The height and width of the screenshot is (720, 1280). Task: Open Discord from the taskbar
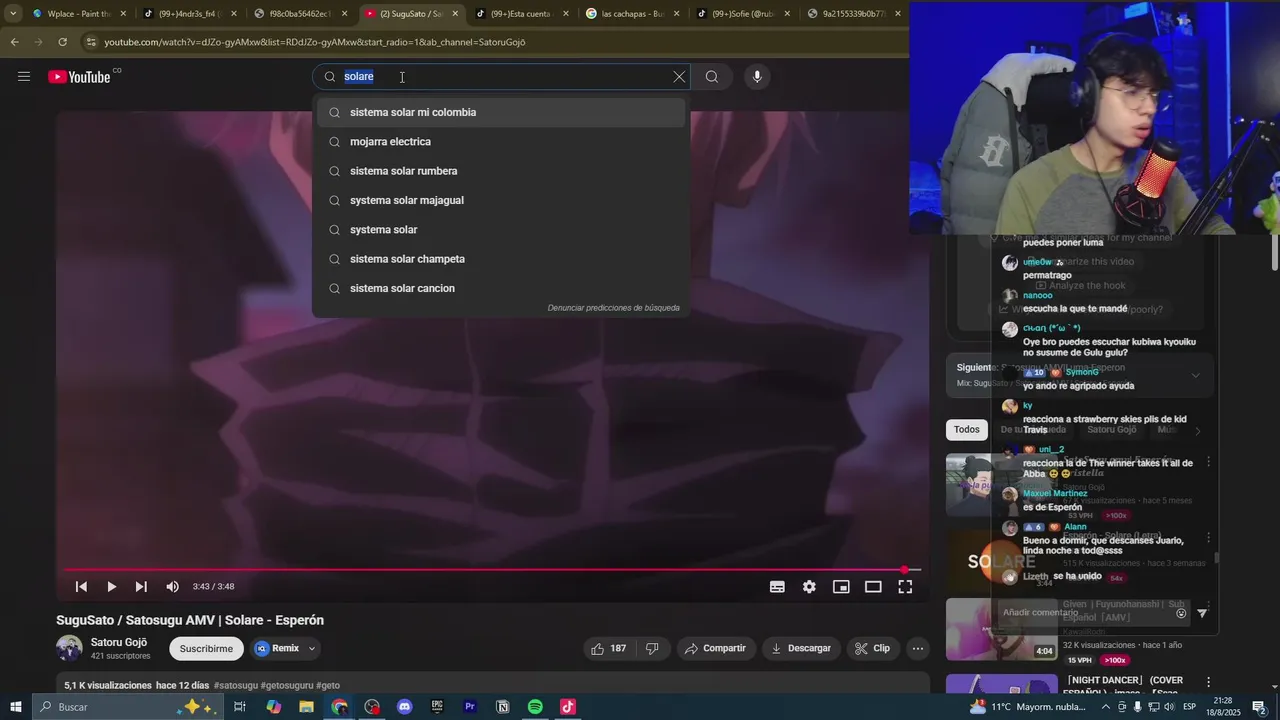pos(404,707)
